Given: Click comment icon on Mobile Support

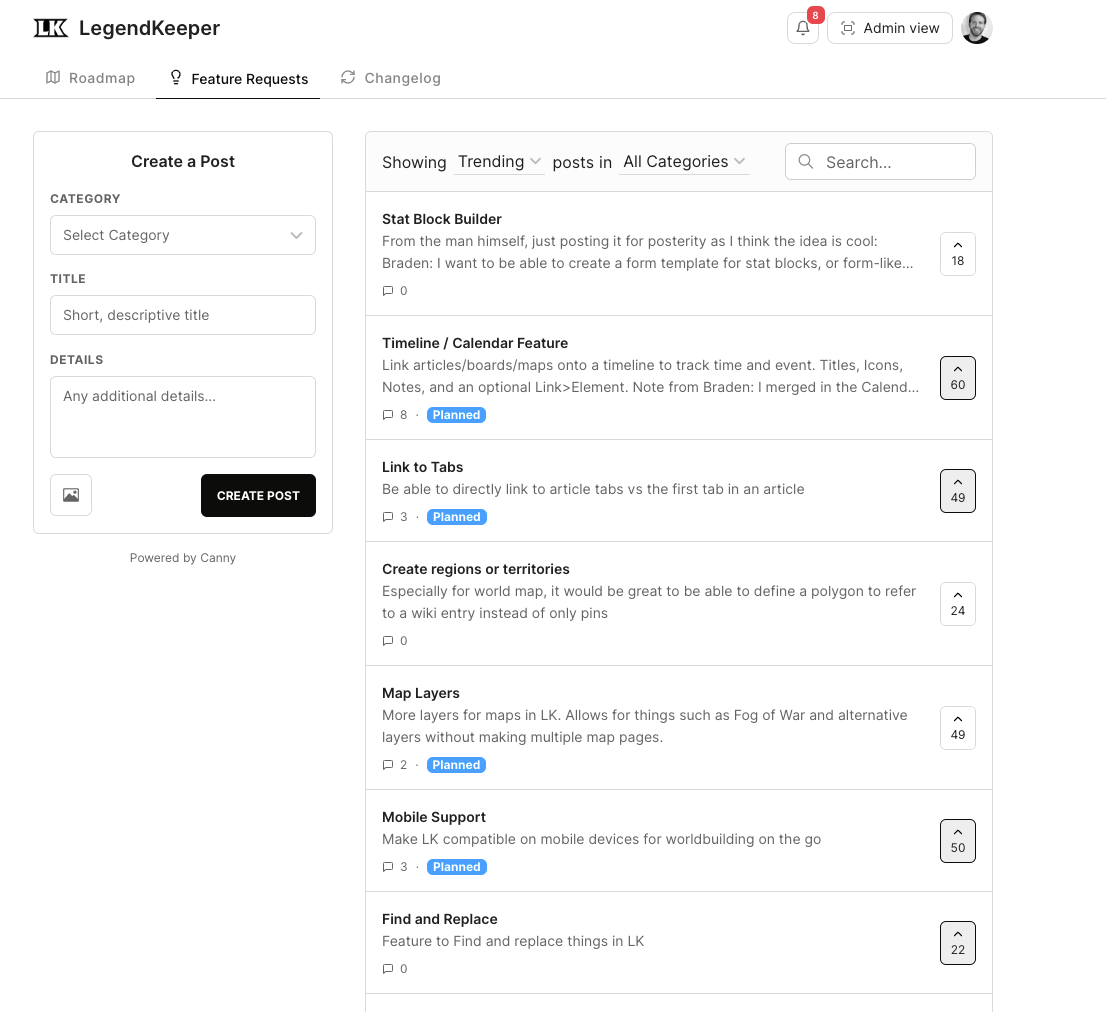Looking at the screenshot, I should pos(388,867).
